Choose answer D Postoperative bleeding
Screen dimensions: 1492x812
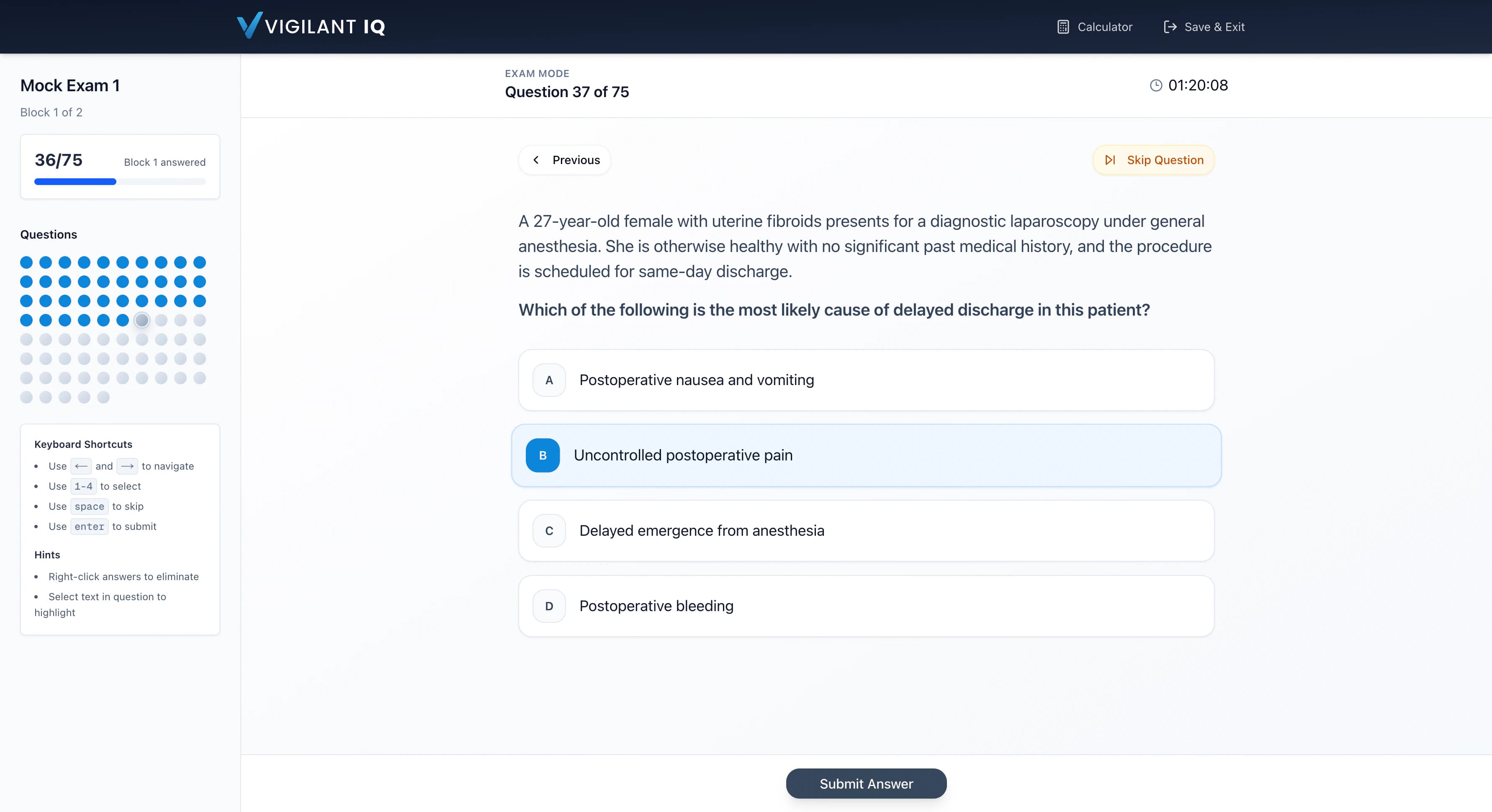866,606
